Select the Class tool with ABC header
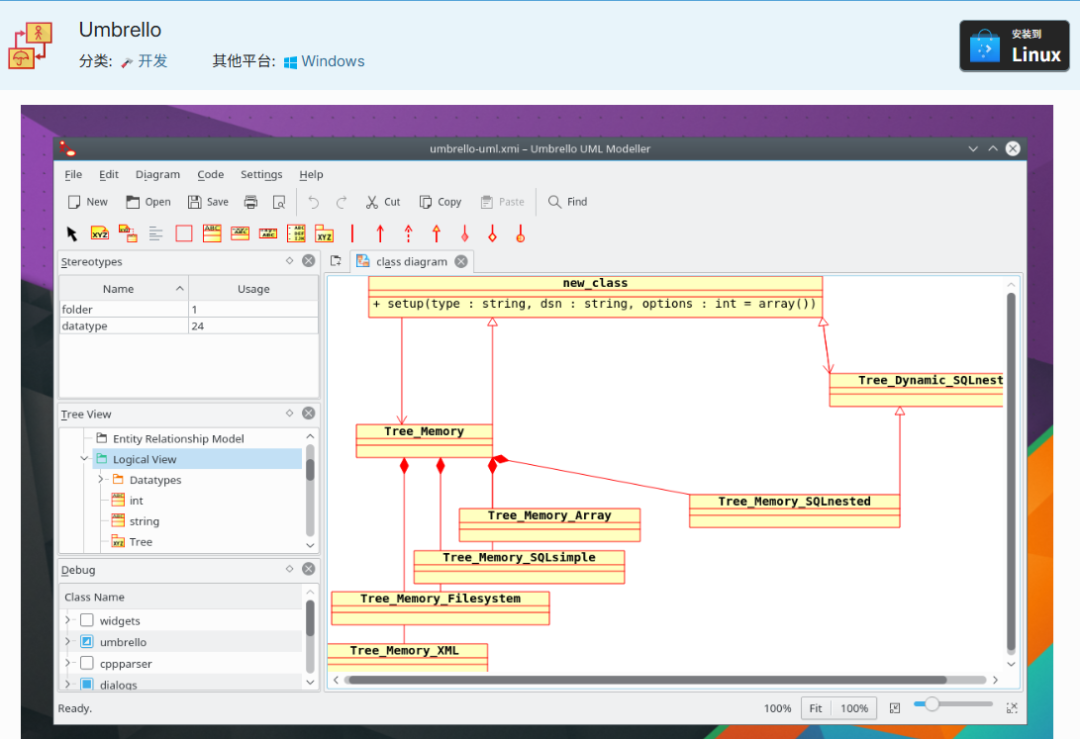Image resolution: width=1080 pixels, height=739 pixels. pyautogui.click(x=212, y=234)
